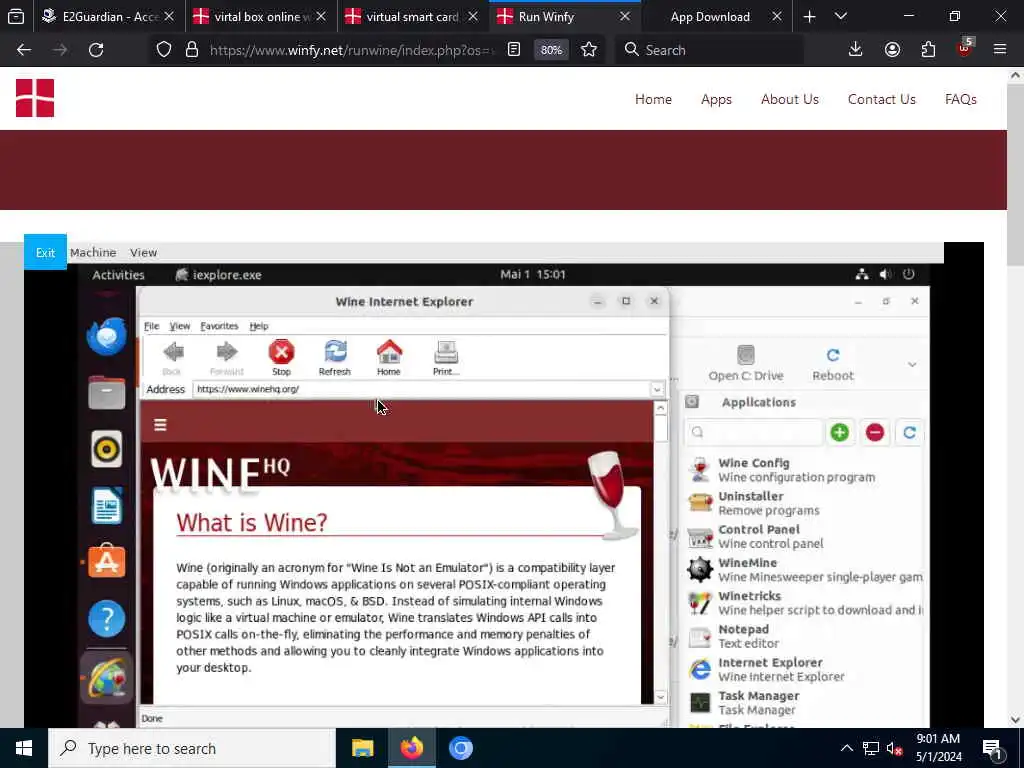Open the Help icon in the dock
1024x768 pixels.
106,618
